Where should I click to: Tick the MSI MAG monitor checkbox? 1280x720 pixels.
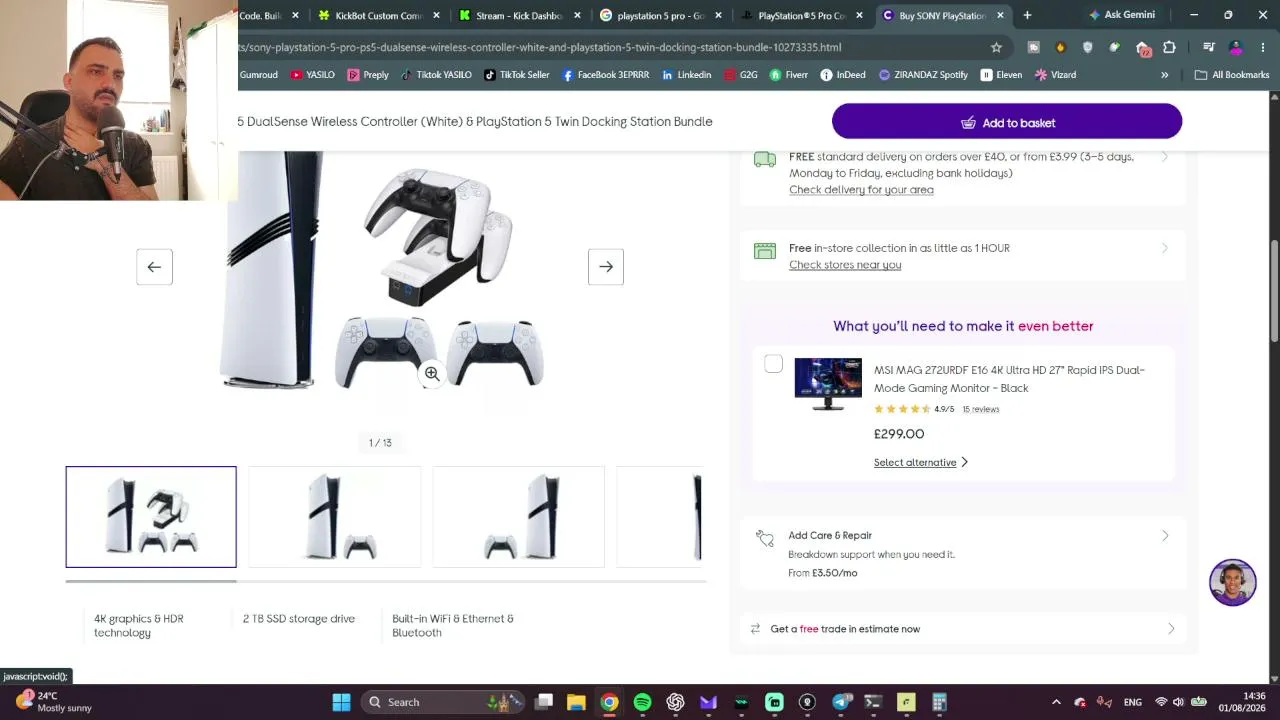(773, 364)
